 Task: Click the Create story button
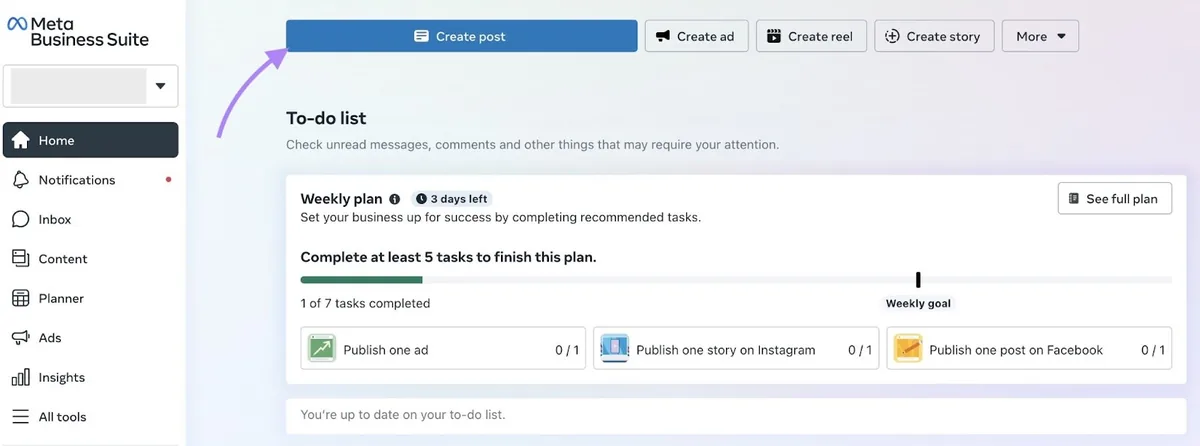pyautogui.click(x=934, y=36)
